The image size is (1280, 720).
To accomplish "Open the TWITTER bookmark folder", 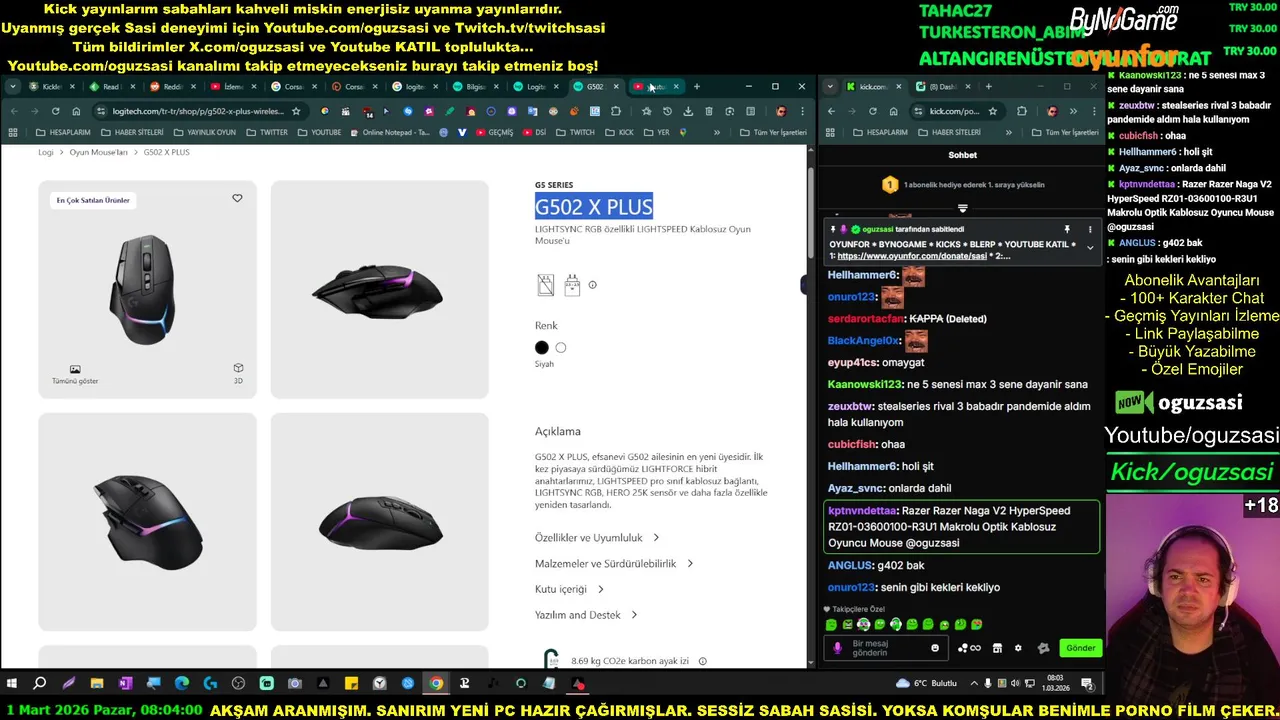I will click(267, 132).
